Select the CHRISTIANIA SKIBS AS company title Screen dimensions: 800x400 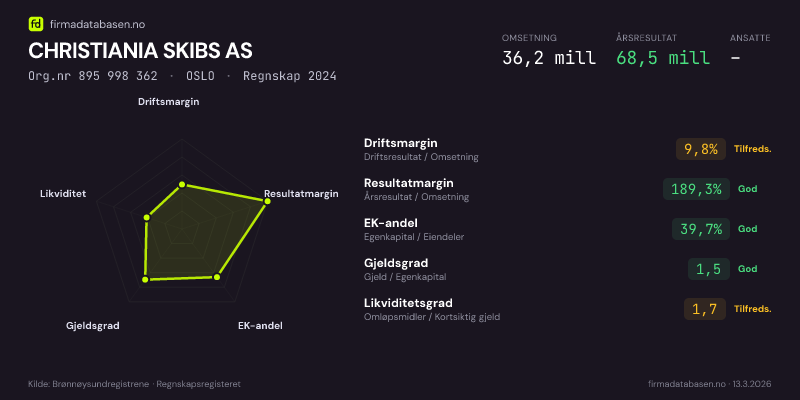[140, 50]
